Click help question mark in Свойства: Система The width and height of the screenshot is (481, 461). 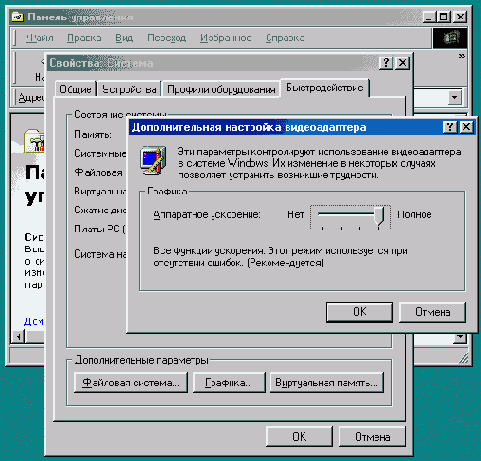pyautogui.click(x=386, y=63)
